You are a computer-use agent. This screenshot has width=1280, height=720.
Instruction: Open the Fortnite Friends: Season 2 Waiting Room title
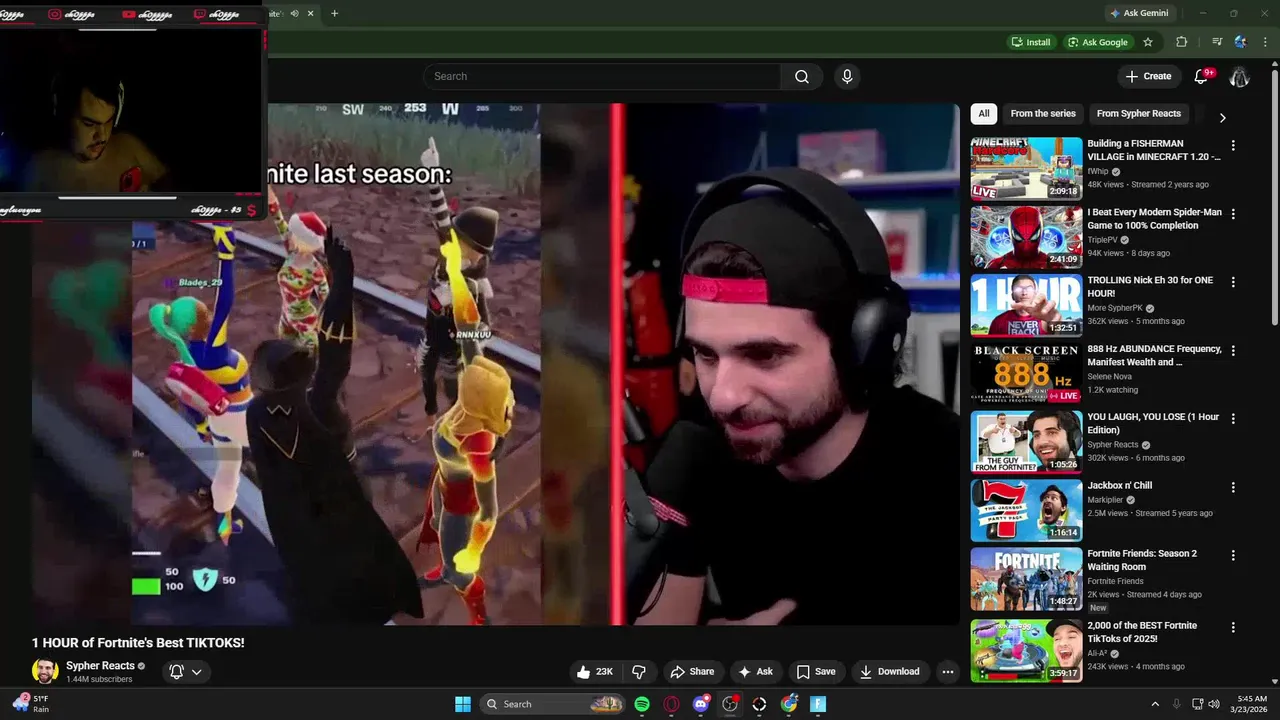(x=1142, y=560)
